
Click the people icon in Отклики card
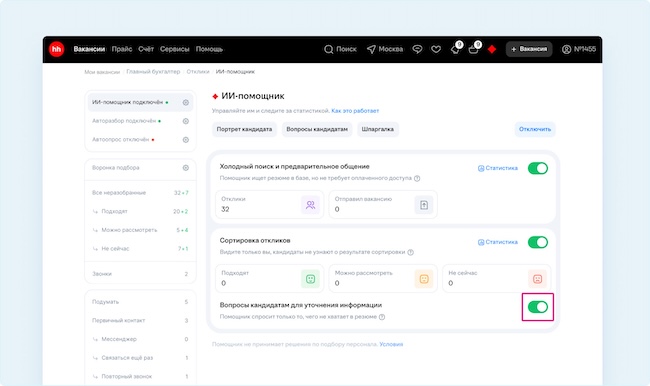click(x=310, y=205)
